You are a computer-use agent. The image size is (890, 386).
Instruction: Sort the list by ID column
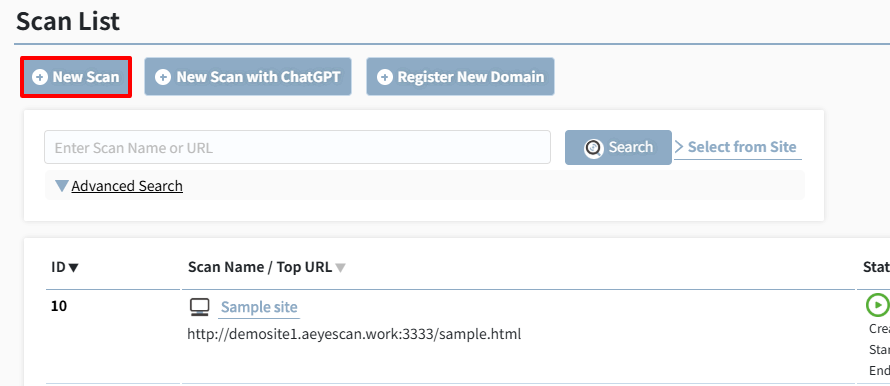pos(65,267)
